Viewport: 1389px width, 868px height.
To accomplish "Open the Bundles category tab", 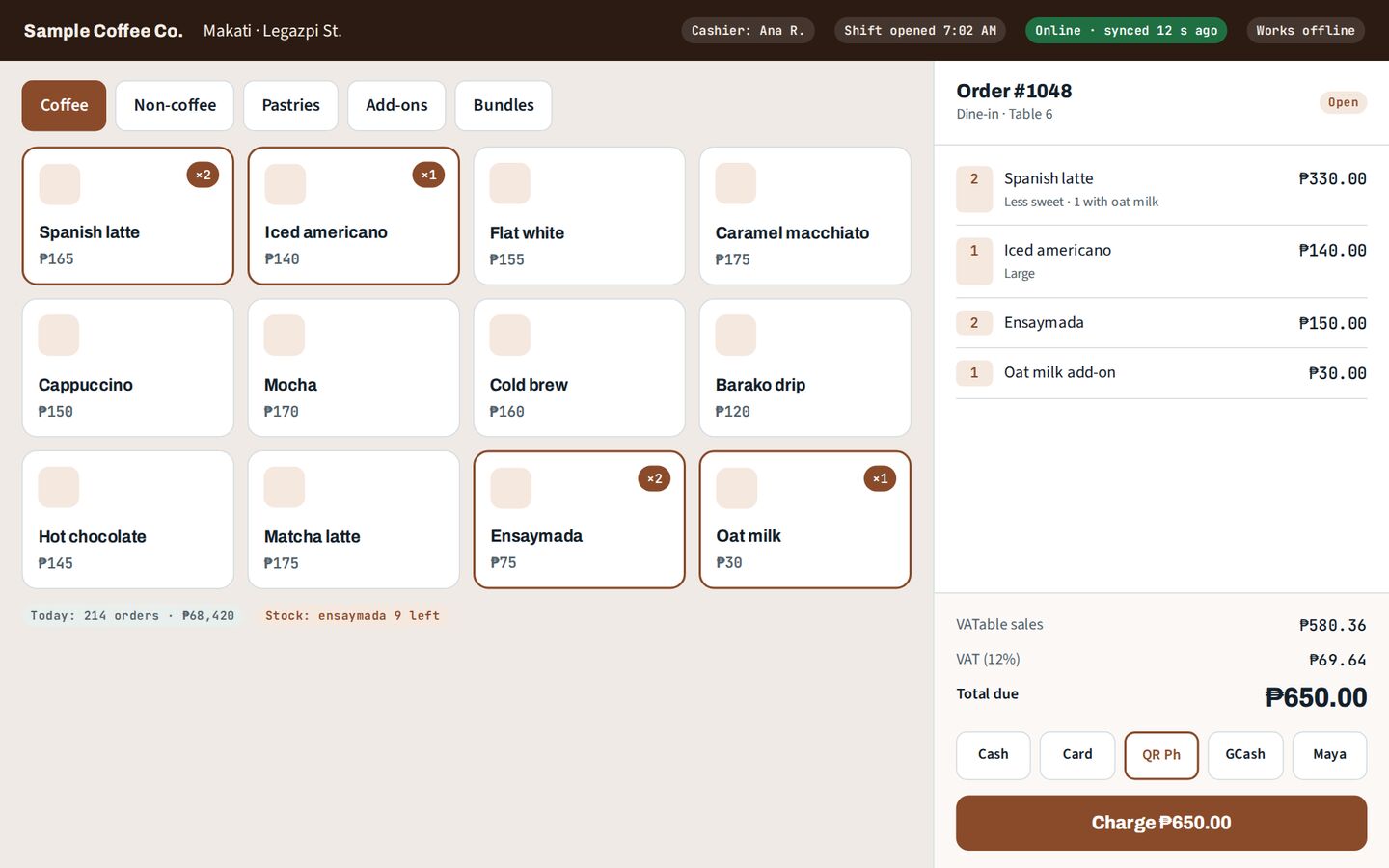I will point(504,105).
